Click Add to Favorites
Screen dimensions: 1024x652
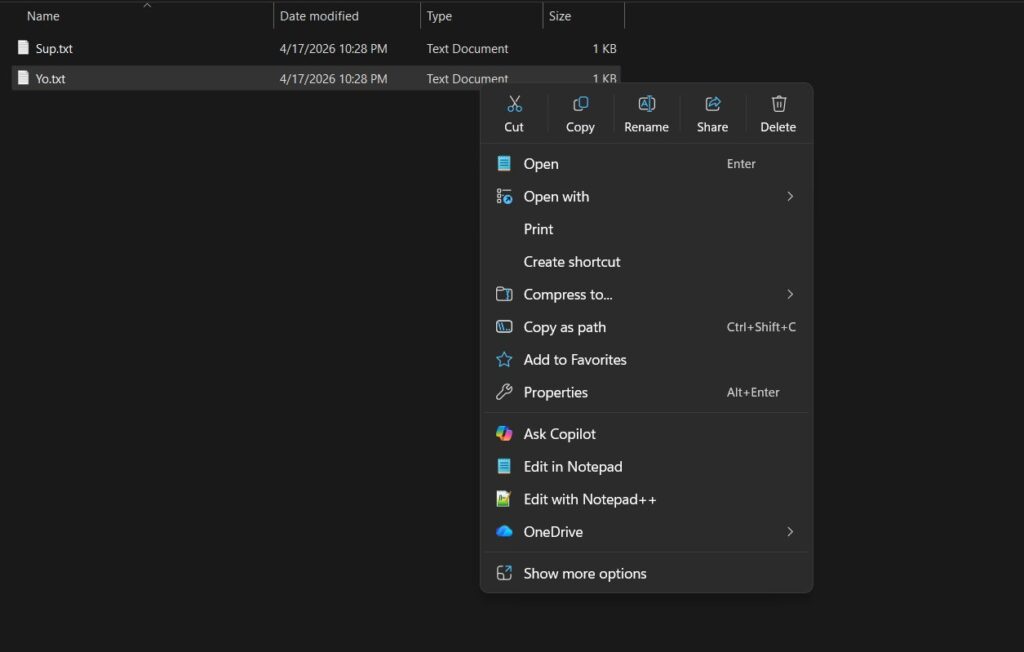pos(647,360)
